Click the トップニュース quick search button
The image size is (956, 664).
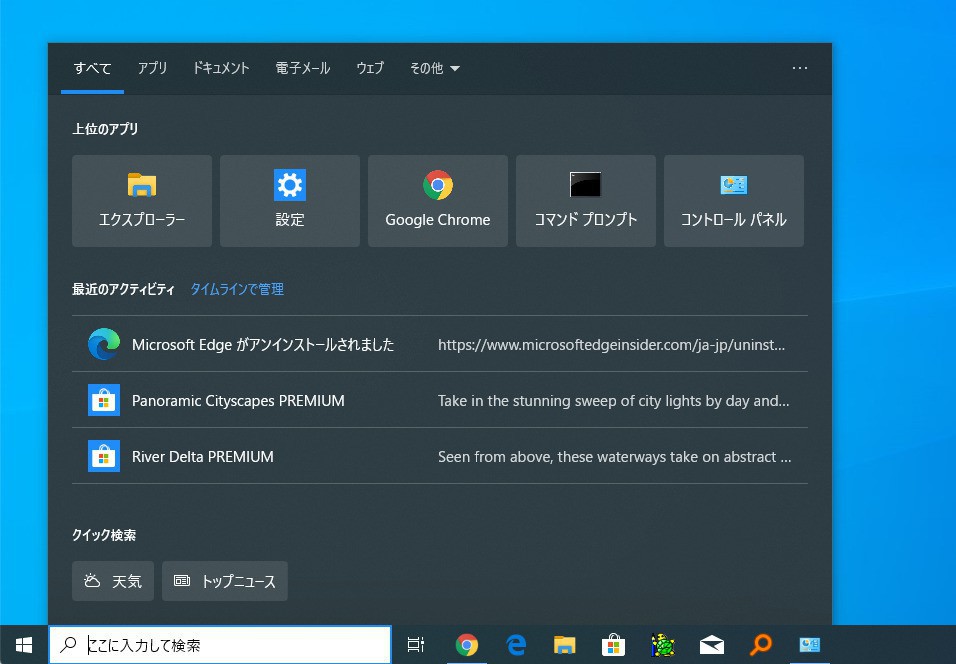pos(225,581)
